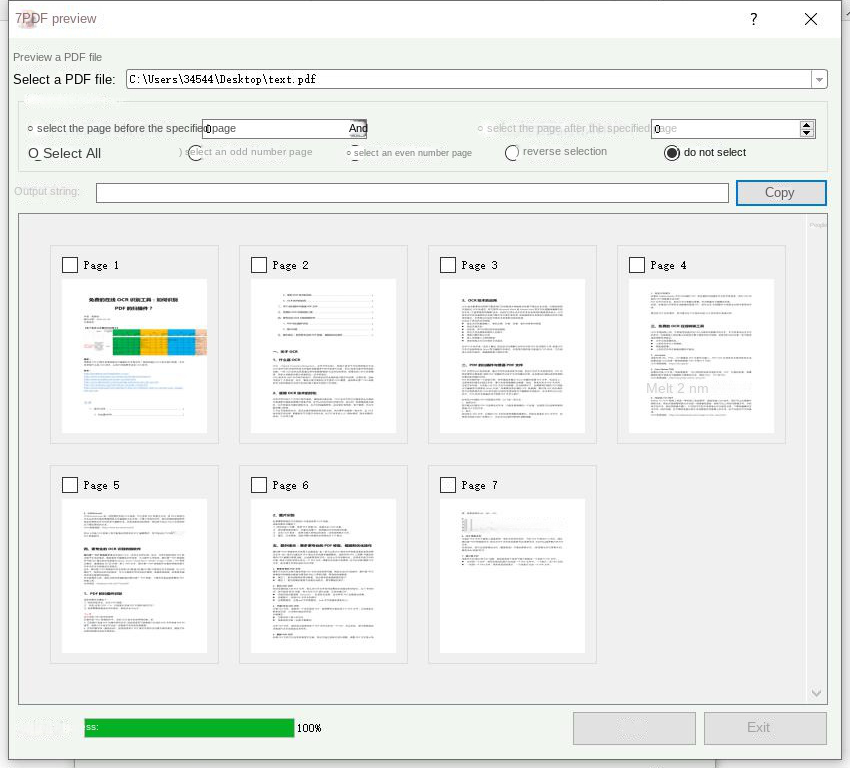Click the question mark help icon
Image resolution: width=850 pixels, height=768 pixels.
point(753,19)
